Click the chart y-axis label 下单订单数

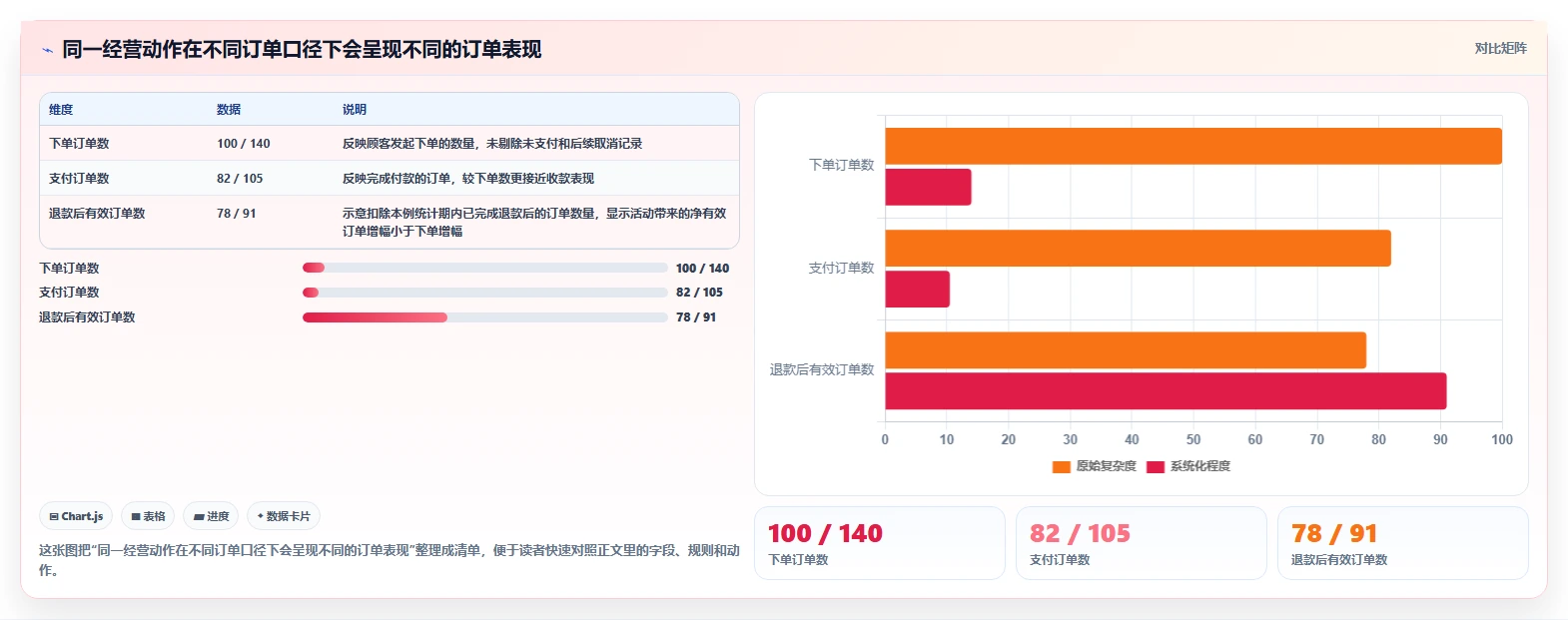pos(841,166)
